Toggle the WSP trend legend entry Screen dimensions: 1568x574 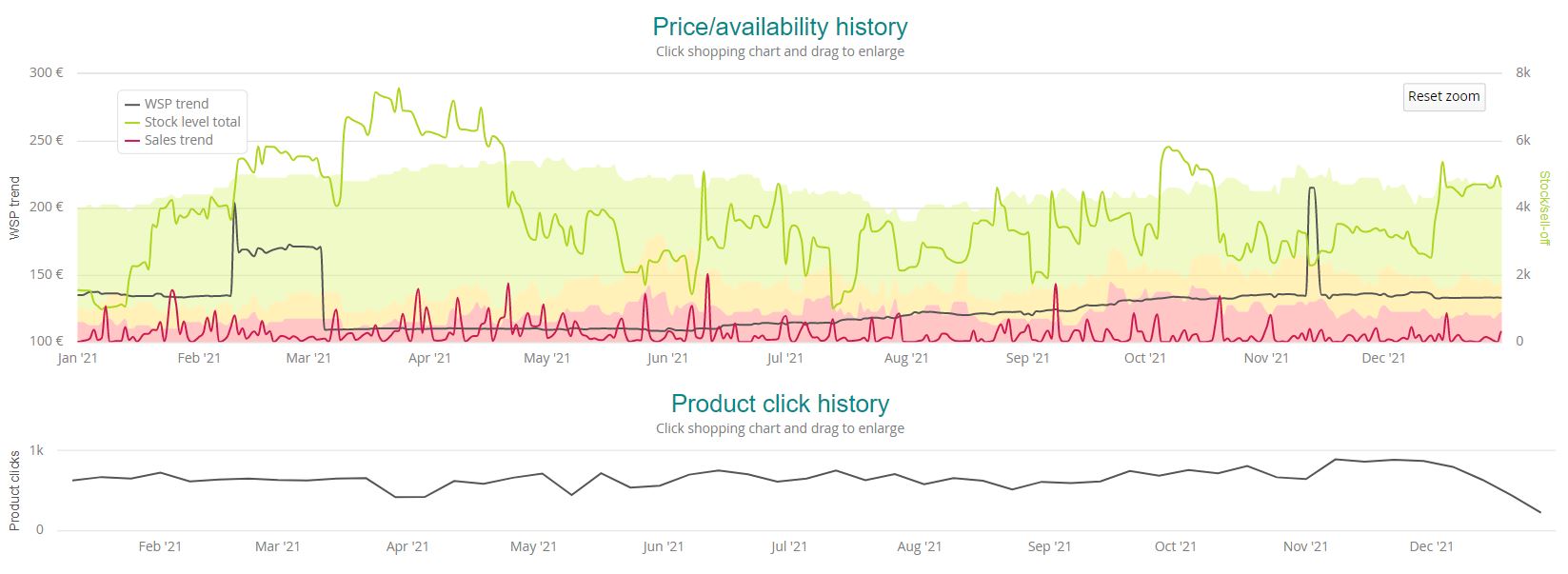click(x=175, y=104)
